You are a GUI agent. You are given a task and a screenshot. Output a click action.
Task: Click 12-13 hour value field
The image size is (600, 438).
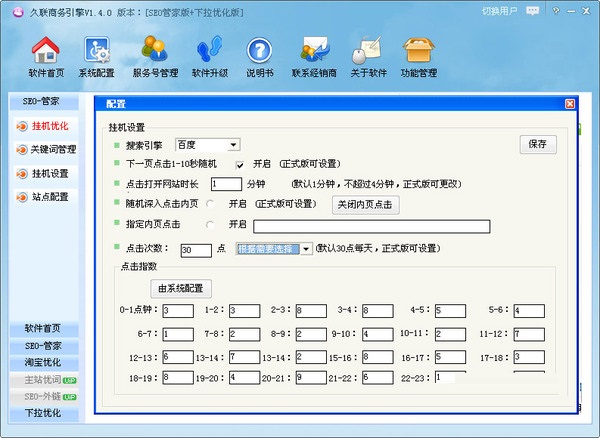(x=178, y=357)
